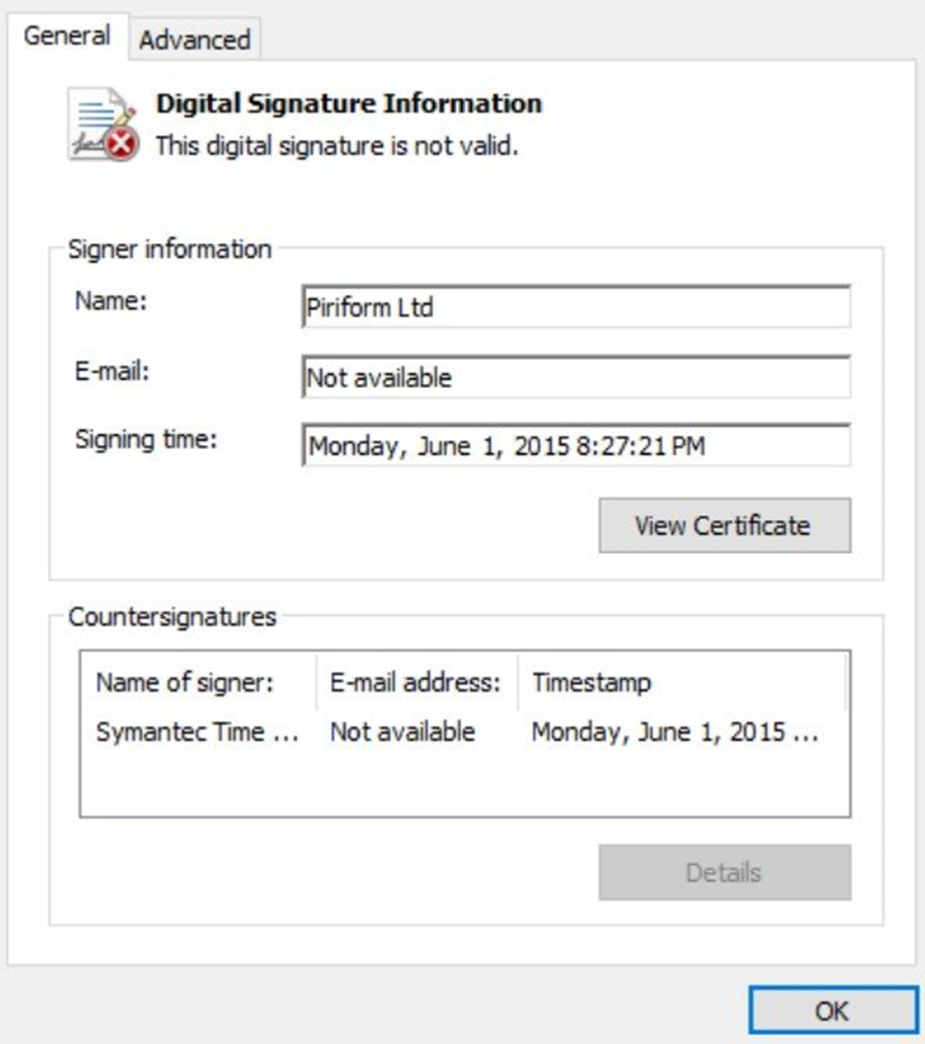Click the 'Digital Signature Information' heading

pyautogui.click(x=349, y=104)
